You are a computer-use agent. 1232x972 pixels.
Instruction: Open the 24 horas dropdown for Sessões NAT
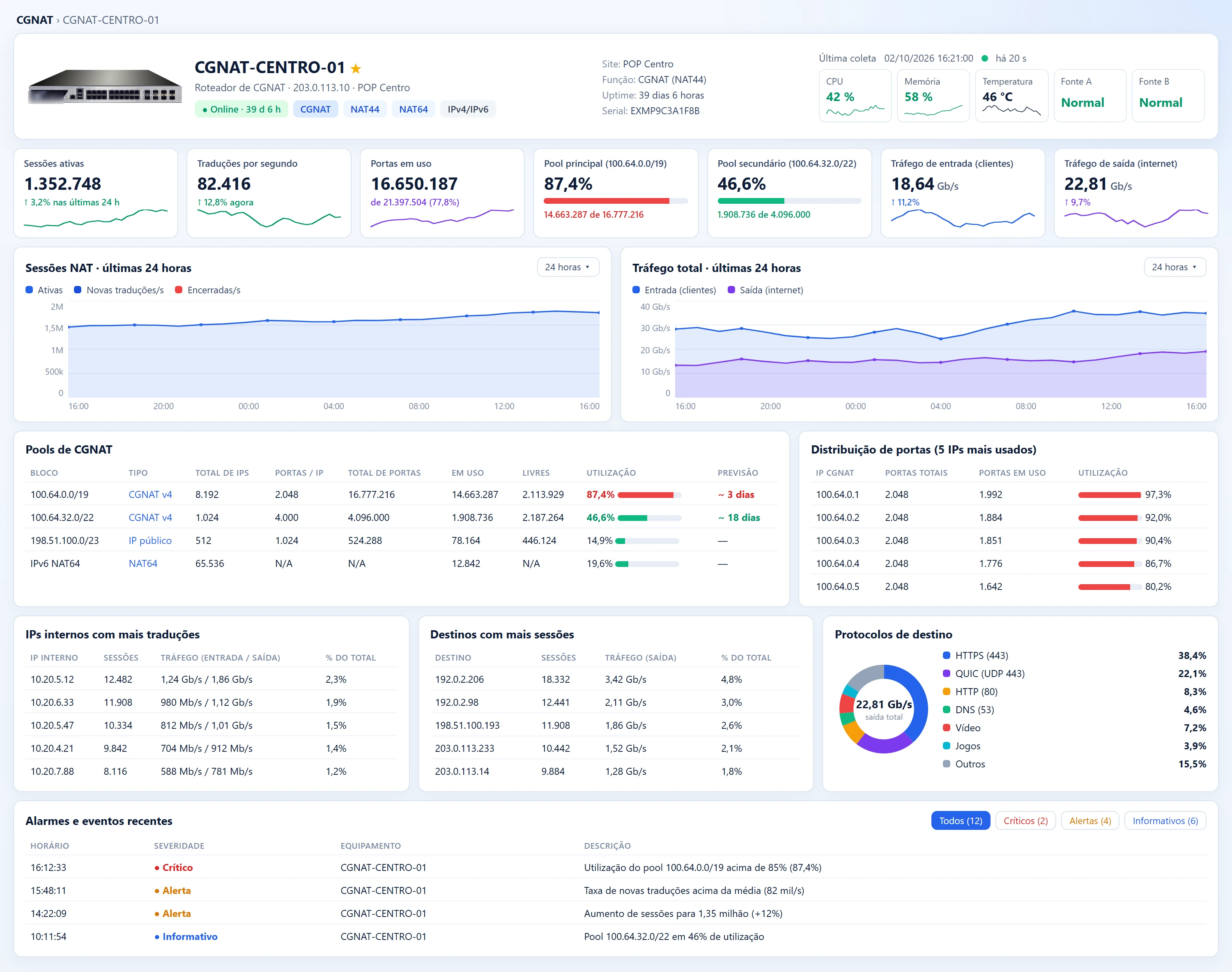[568, 267]
